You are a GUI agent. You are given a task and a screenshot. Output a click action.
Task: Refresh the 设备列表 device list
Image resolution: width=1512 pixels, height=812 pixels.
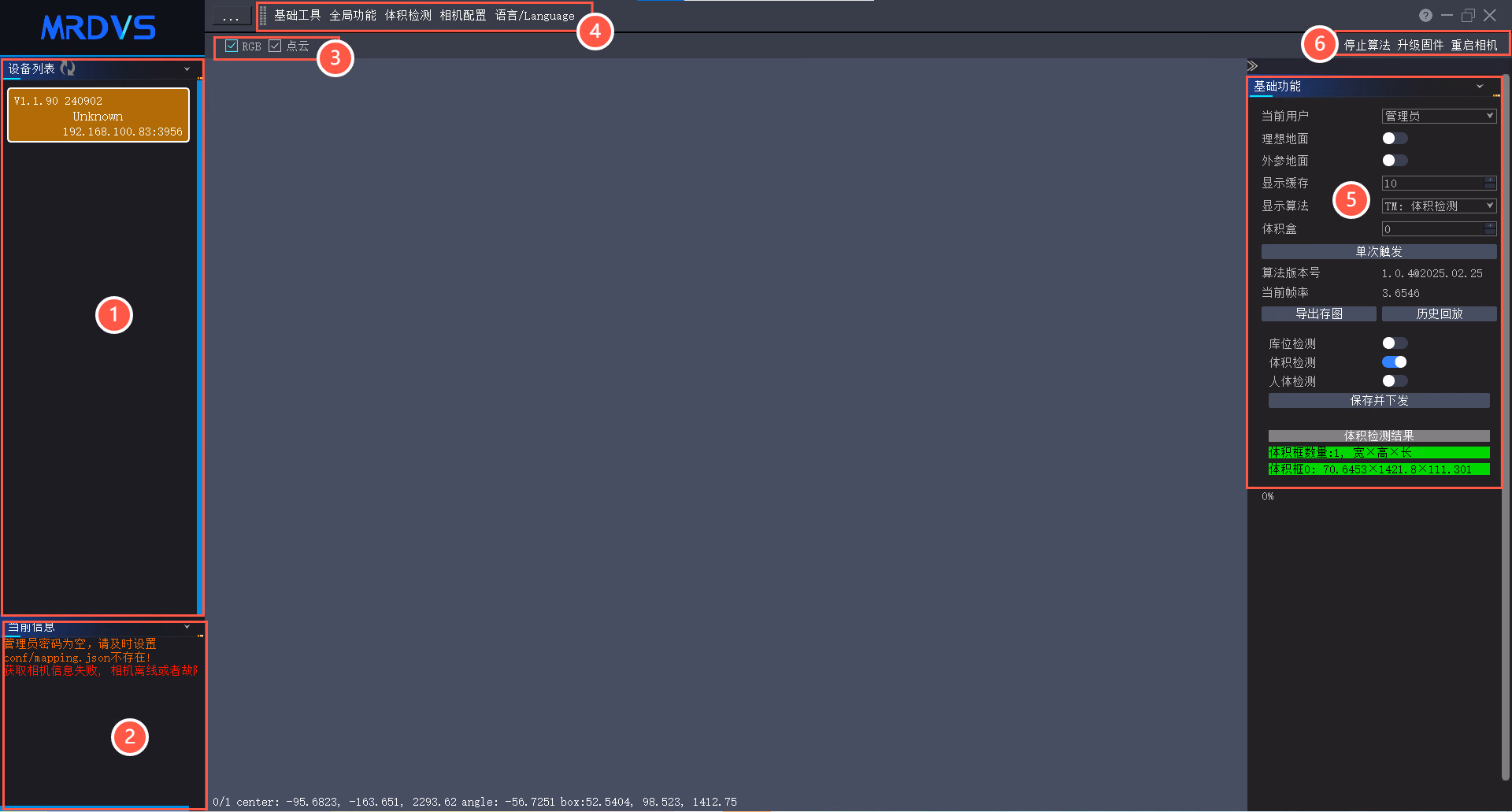click(68, 69)
